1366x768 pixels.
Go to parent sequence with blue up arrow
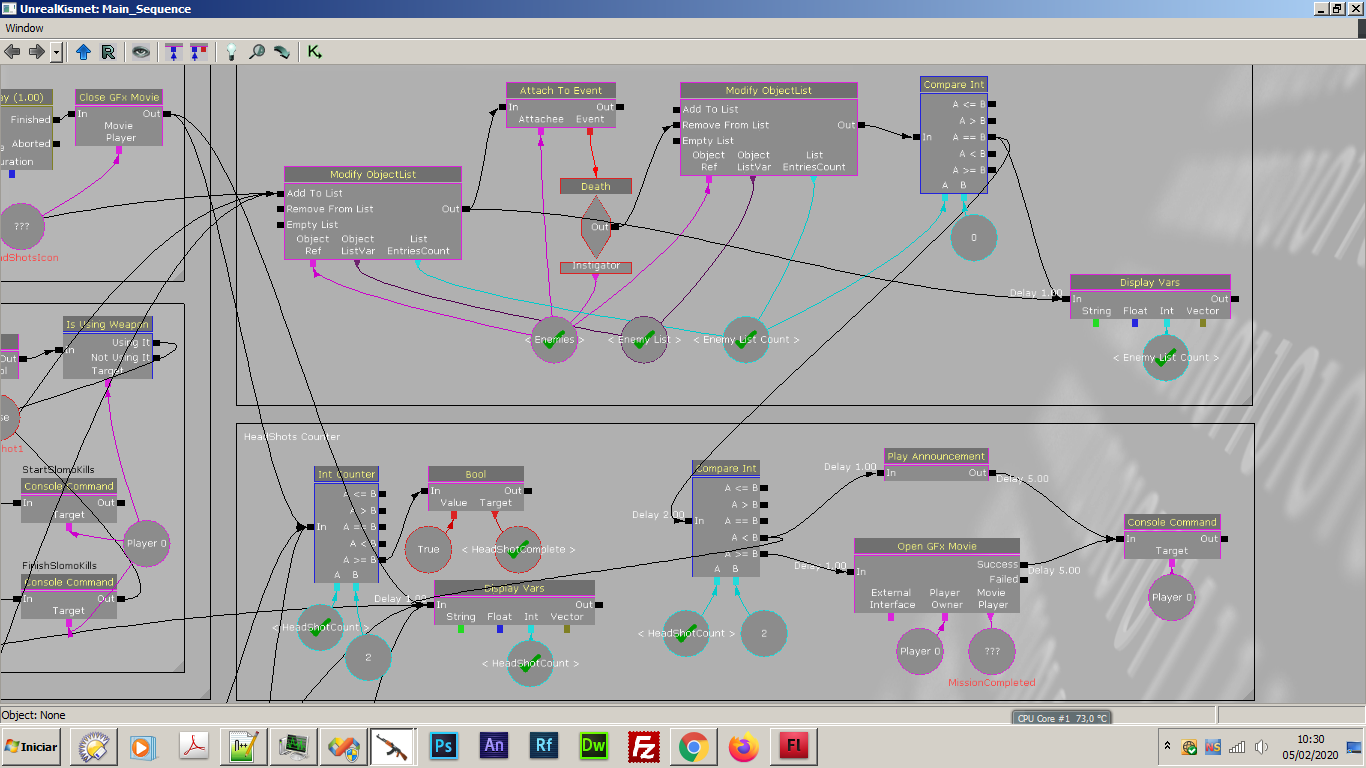coord(83,51)
